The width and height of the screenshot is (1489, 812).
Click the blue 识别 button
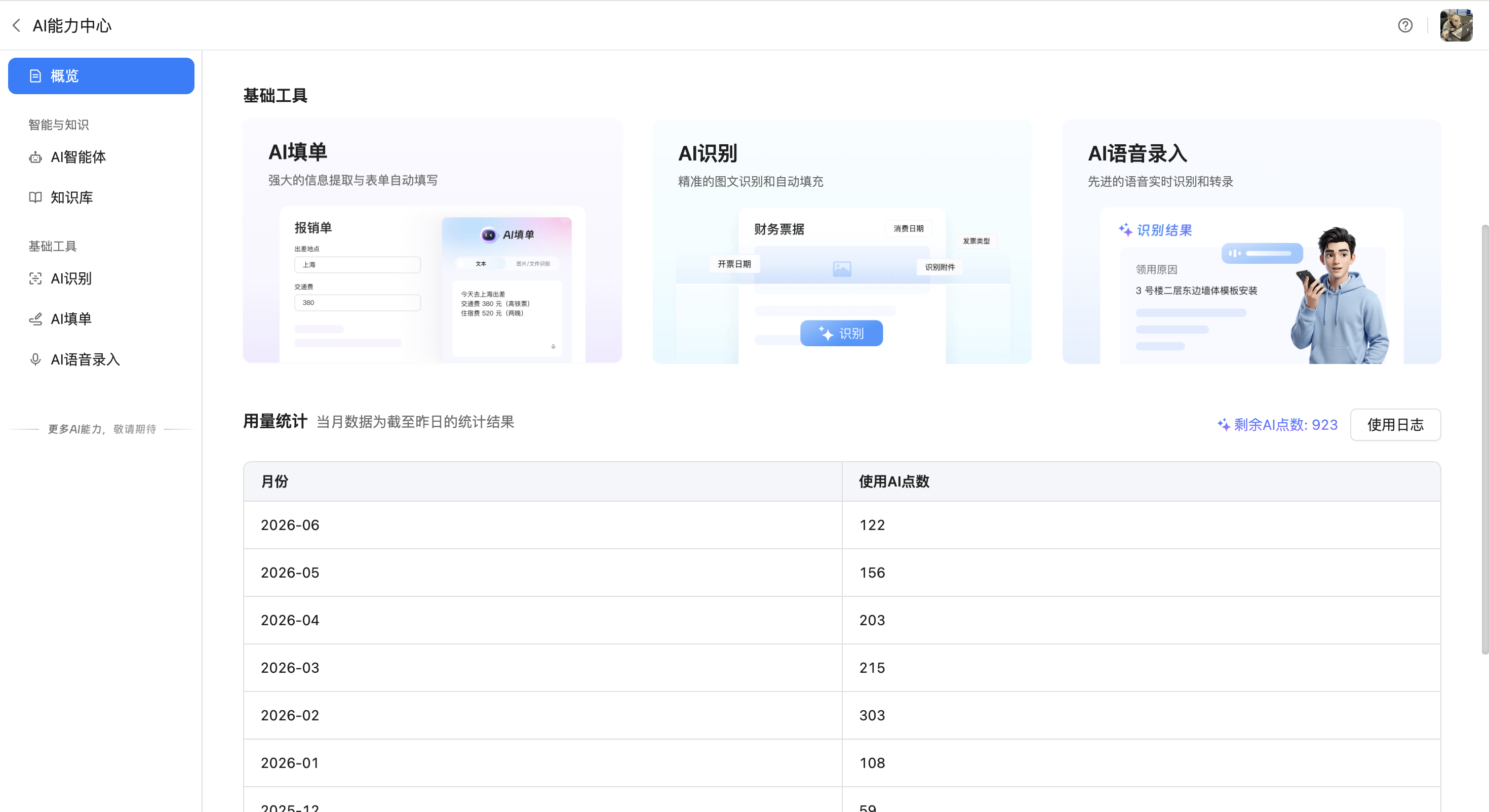(841, 334)
